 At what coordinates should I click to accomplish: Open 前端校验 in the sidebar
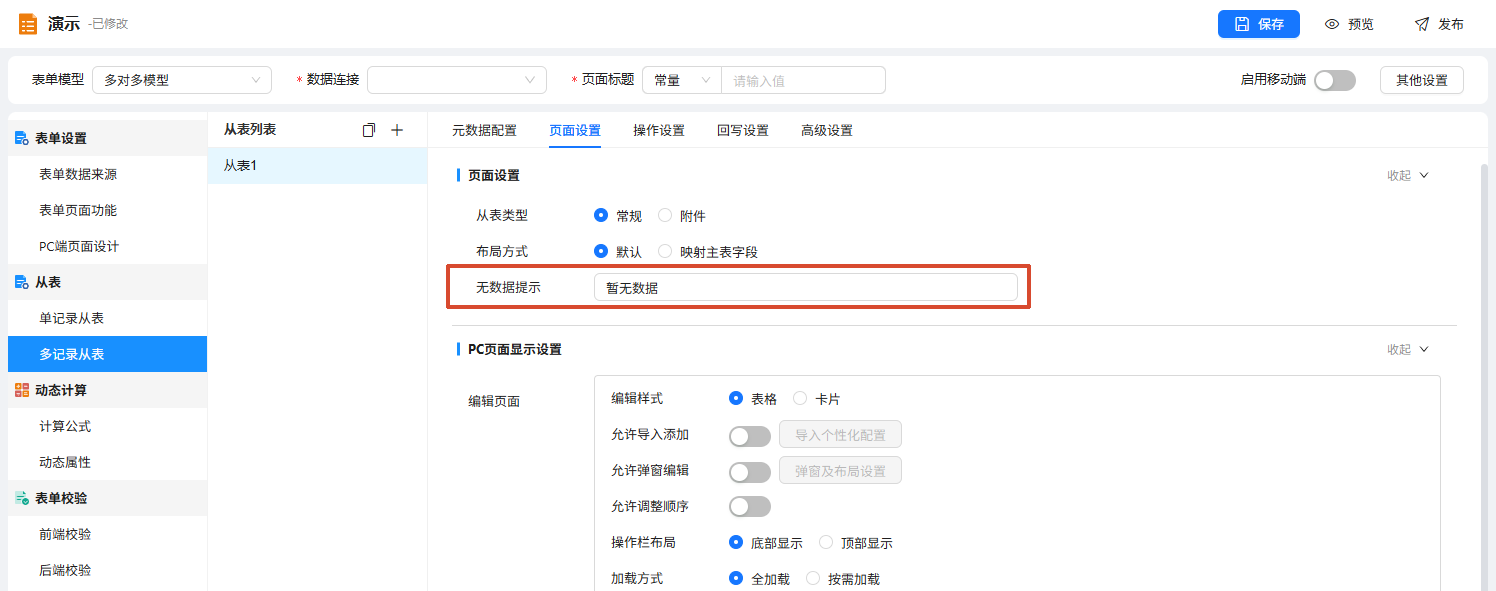107,534
